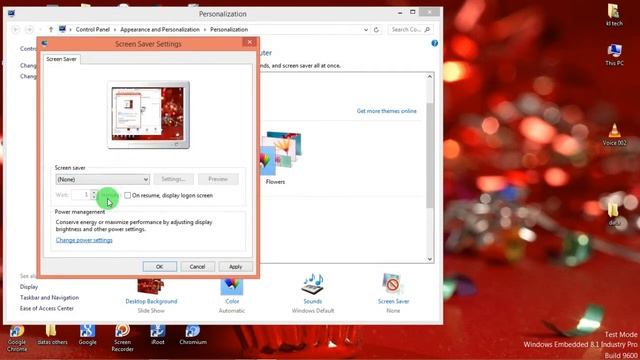Close the Screen Saver Settings dialog
Screen dimensions: 640x360
(x=249, y=42)
